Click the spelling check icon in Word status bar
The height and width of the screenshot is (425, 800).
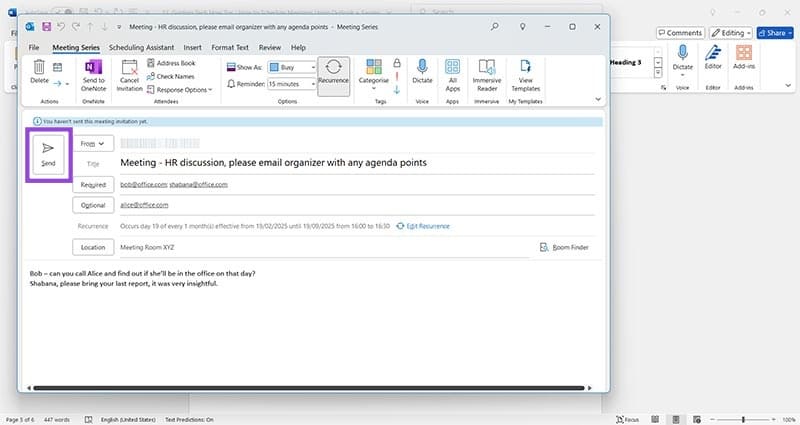(88, 419)
